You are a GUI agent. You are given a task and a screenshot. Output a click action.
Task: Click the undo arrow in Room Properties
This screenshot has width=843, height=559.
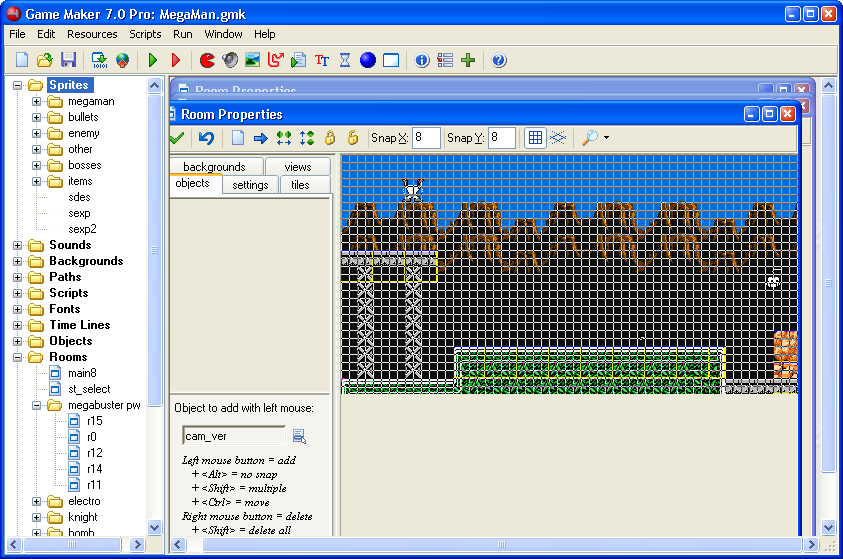206,138
